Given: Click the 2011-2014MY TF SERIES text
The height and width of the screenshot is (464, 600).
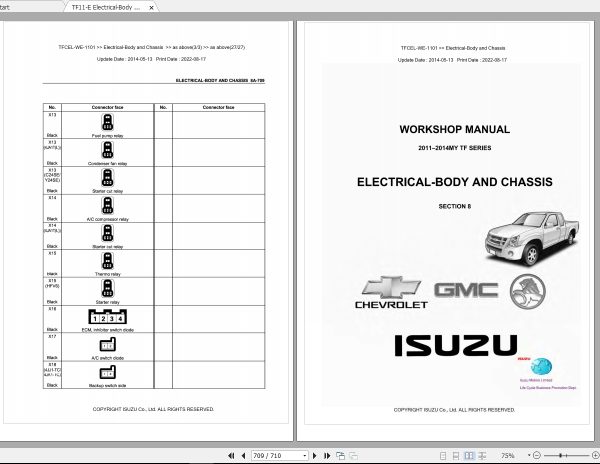Looking at the screenshot, I should tap(455, 148).
